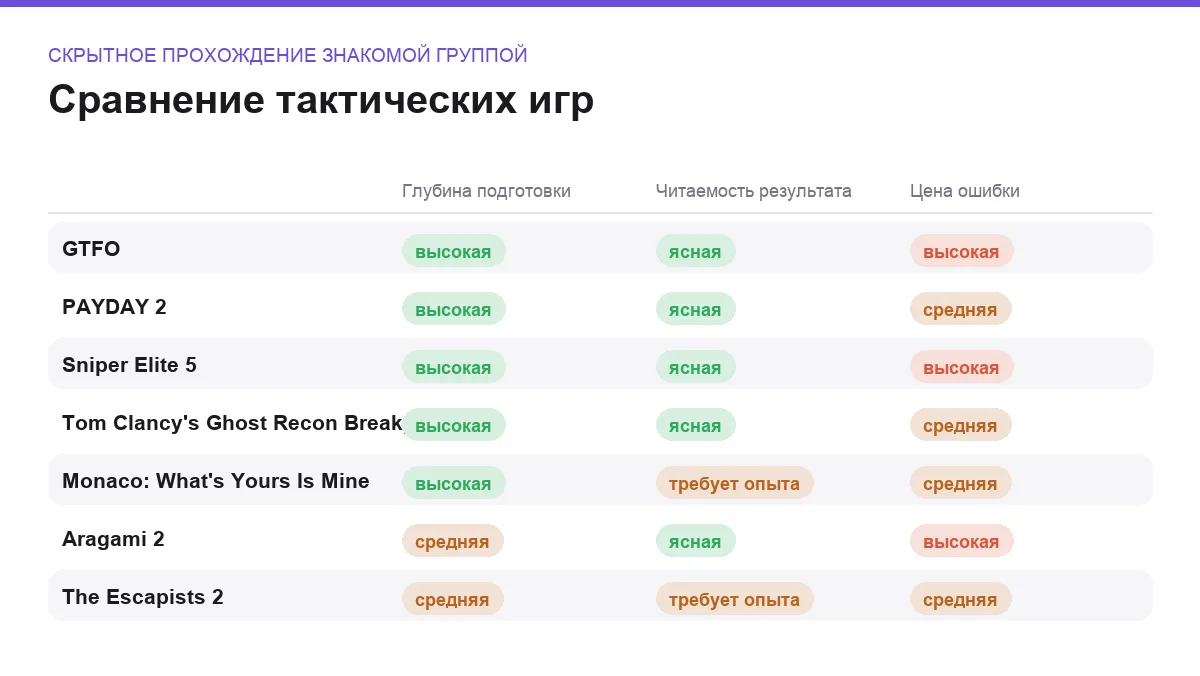The height and width of the screenshot is (676, 1200).
Task: Click the 'Читаемость результата' column header
Action: 754,191
